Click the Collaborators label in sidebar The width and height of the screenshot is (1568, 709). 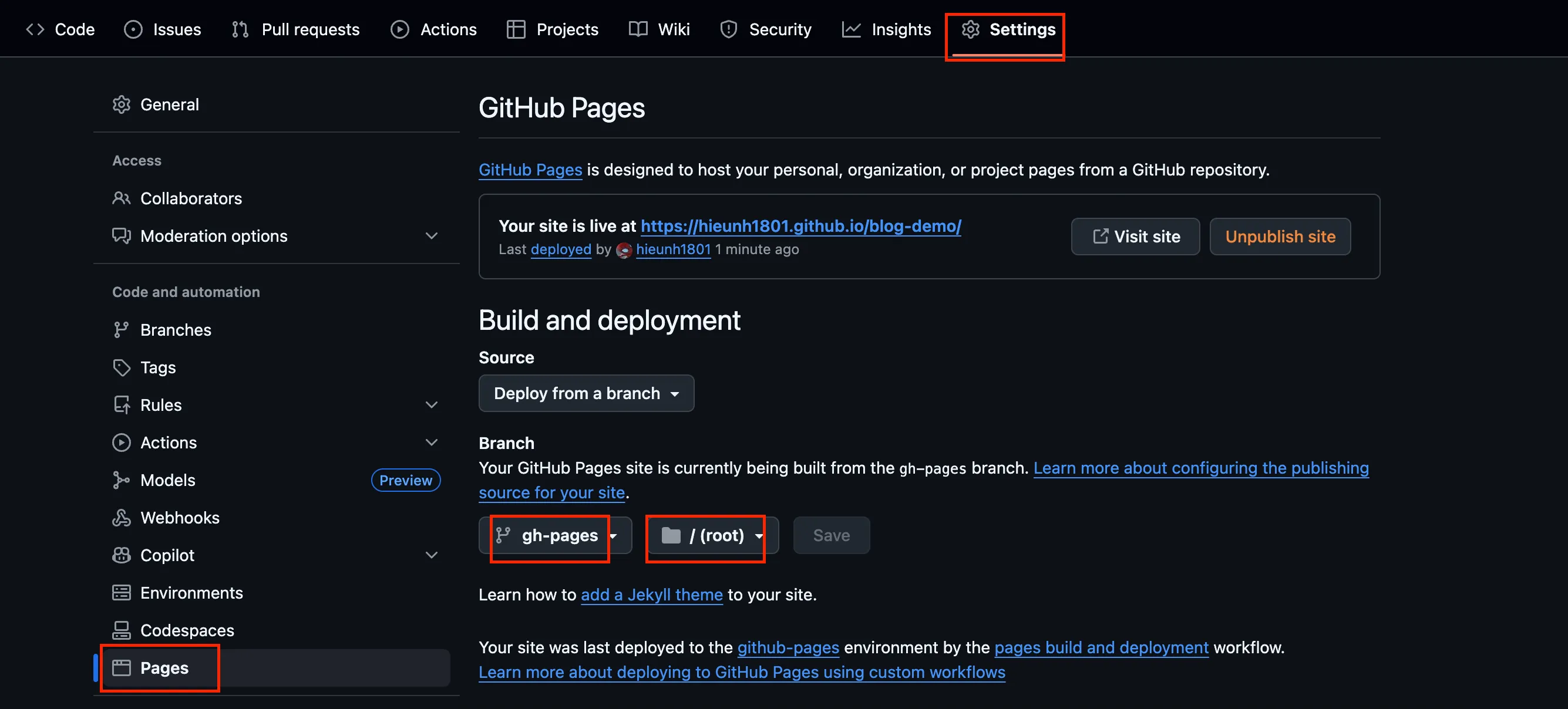coord(190,198)
